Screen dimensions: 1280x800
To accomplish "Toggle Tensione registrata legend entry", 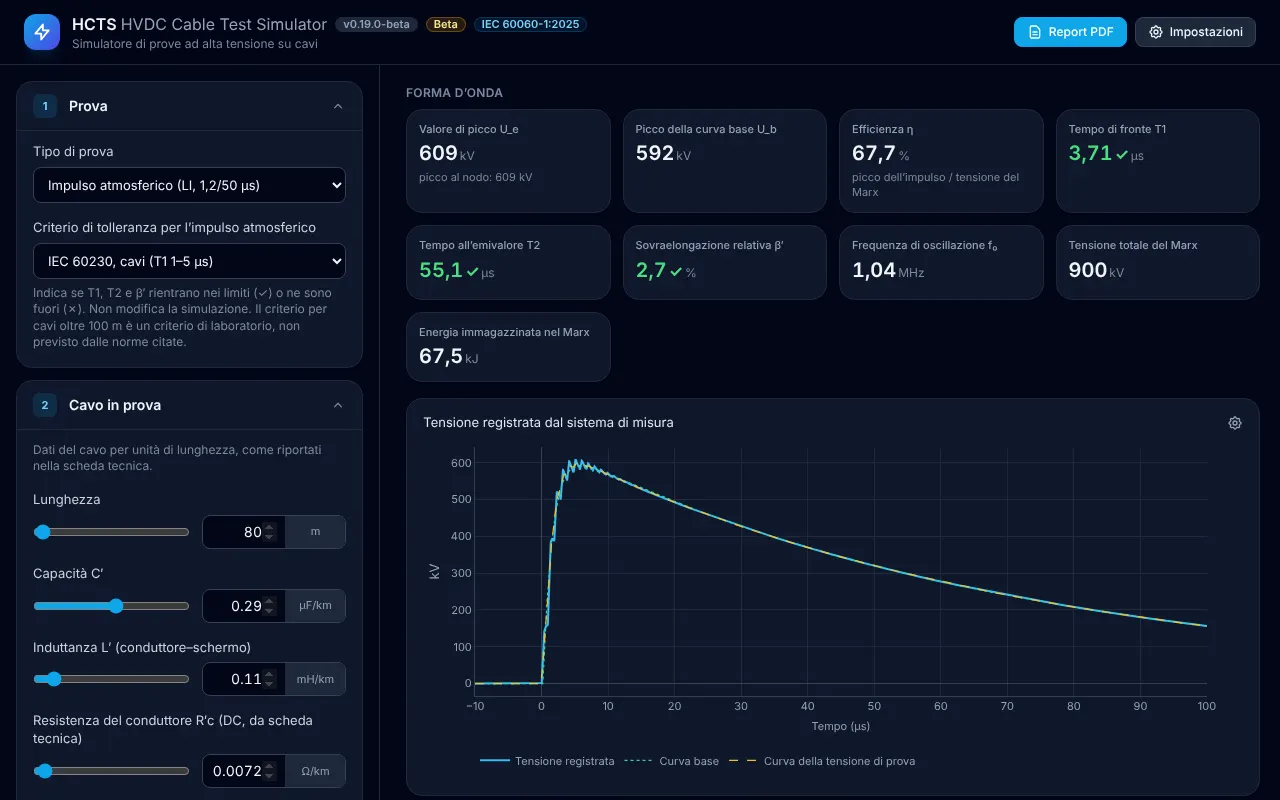I will 547,761.
